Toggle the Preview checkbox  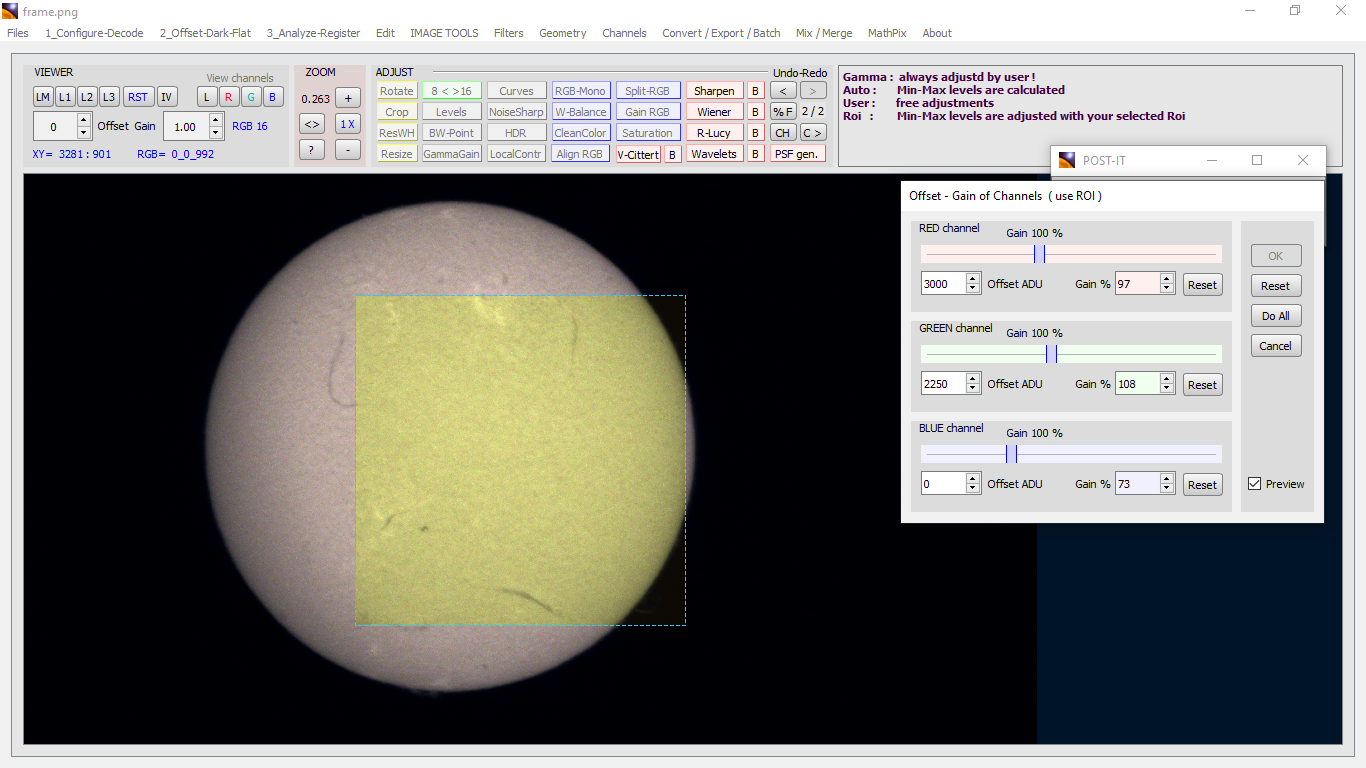[x=1255, y=484]
